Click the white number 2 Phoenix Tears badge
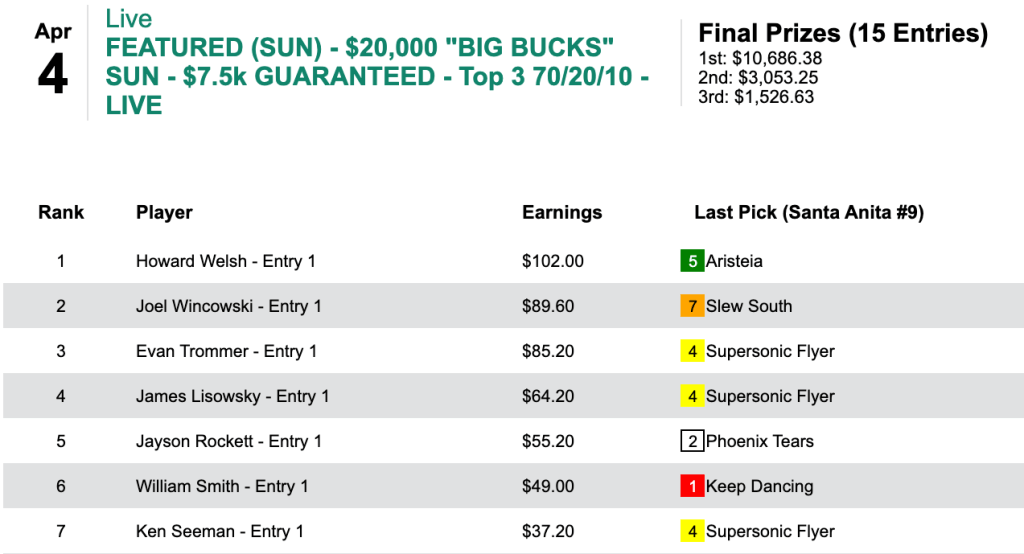Image resolution: width=1024 pixels, height=554 pixels. [692, 441]
